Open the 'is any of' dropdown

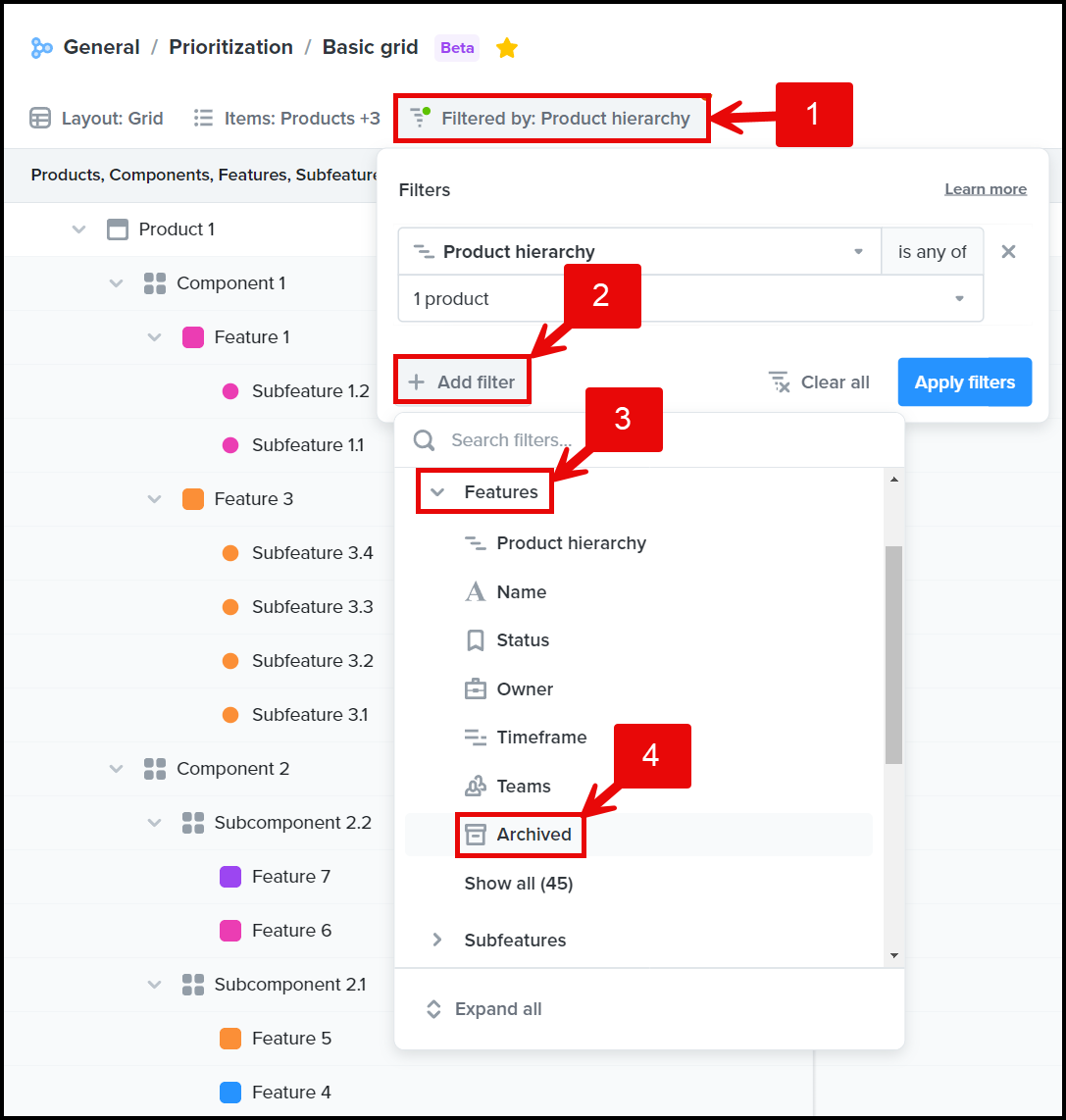(932, 251)
